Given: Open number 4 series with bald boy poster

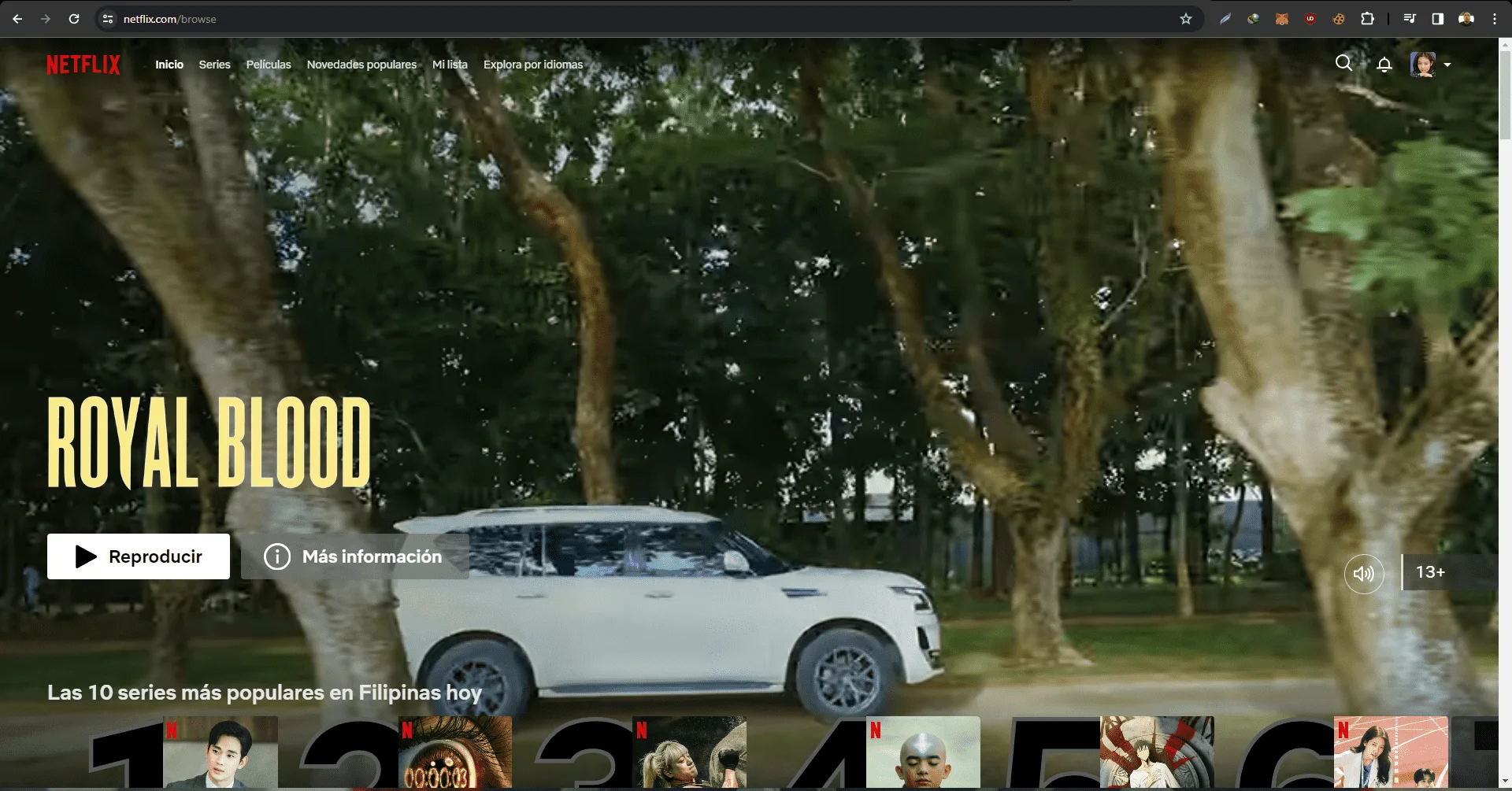Looking at the screenshot, I should click(923, 752).
